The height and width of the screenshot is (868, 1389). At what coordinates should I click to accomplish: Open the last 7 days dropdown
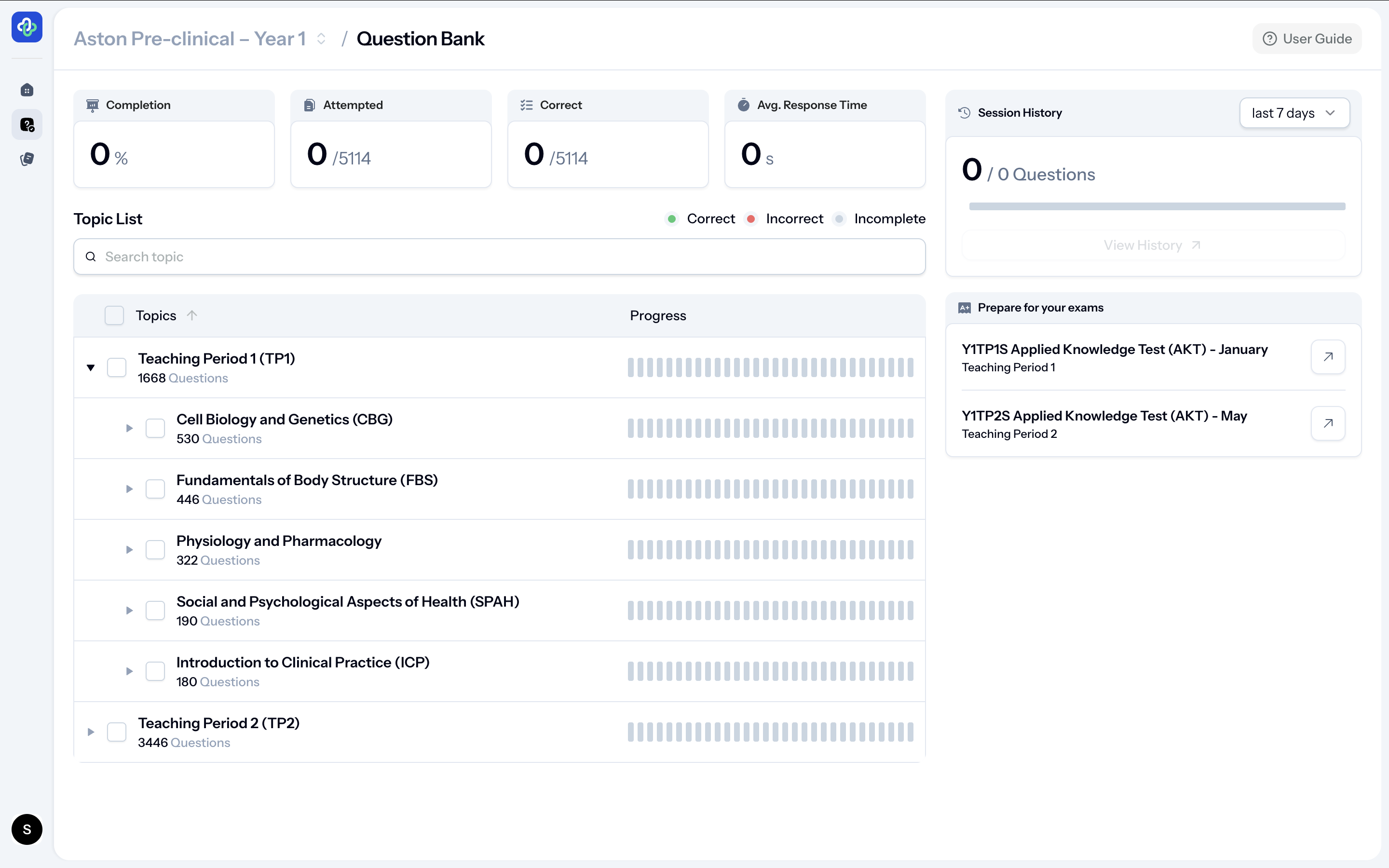tap(1294, 113)
